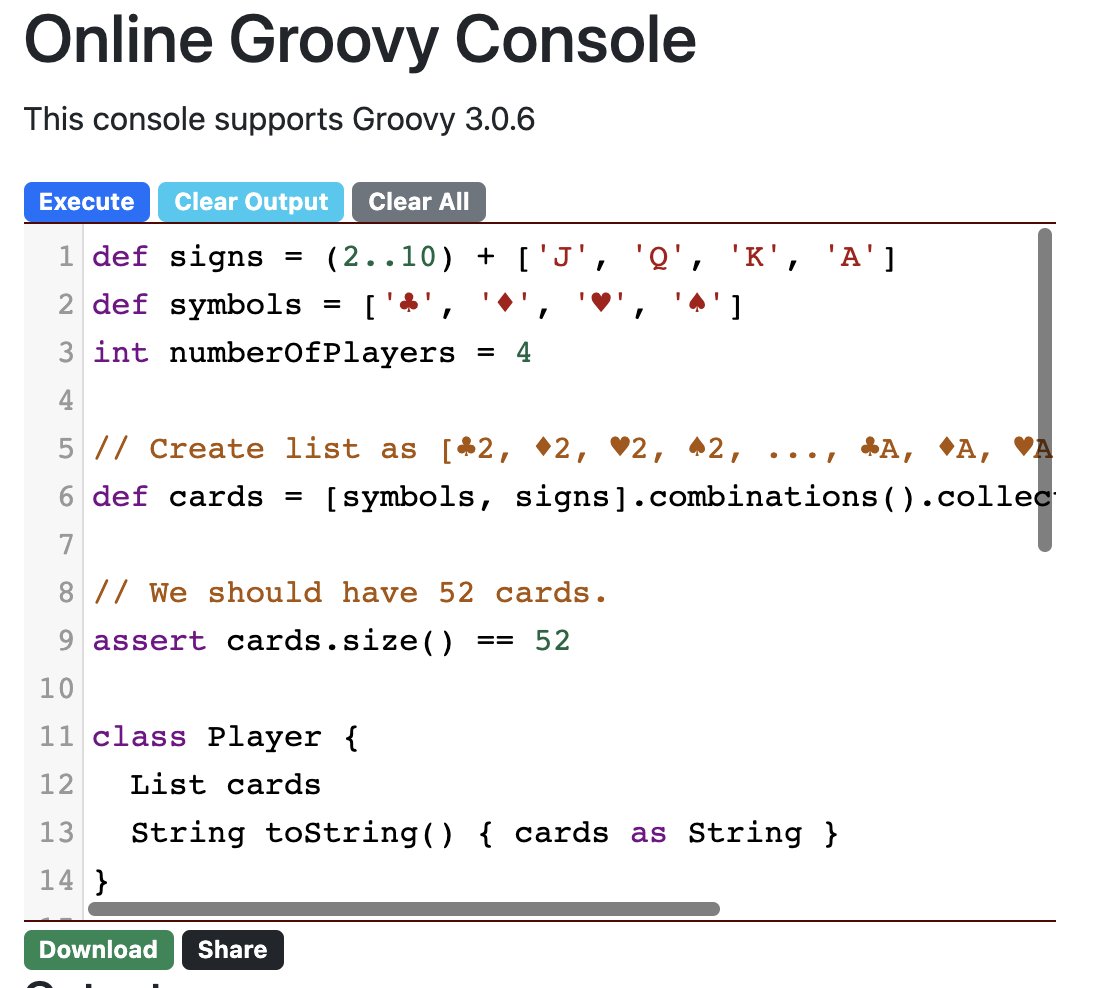Click the '// We should have 52 cards.' comment
Screen dimensions: 1106x988
pyautogui.click(x=350, y=592)
